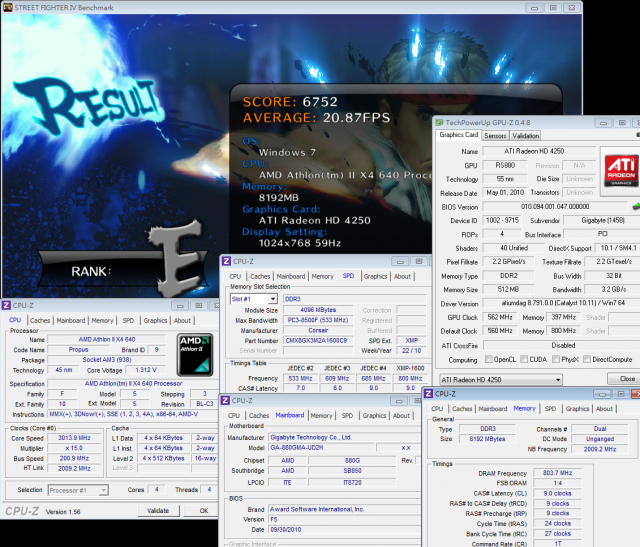Click the OK button in CPU-Z
640x547 pixels.
coord(203,511)
